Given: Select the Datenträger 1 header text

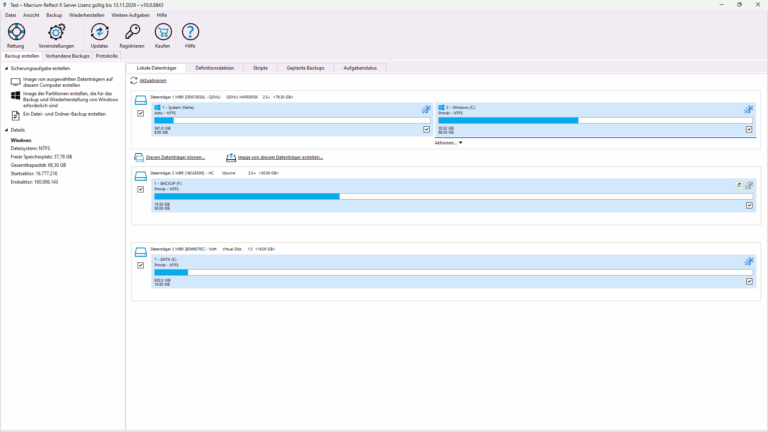Looking at the screenshot, I should [x=221, y=97].
